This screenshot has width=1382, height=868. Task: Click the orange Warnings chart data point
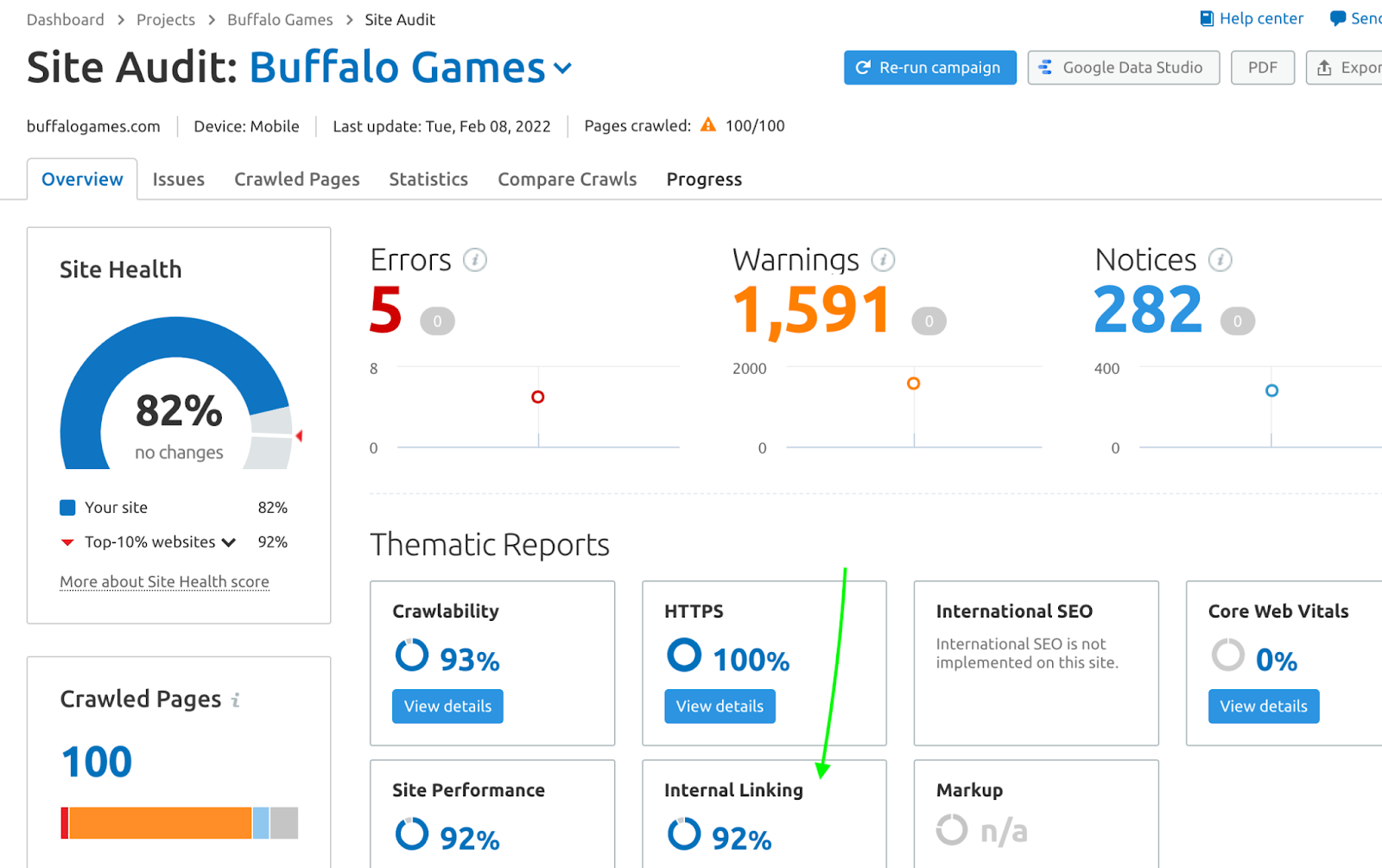click(914, 383)
